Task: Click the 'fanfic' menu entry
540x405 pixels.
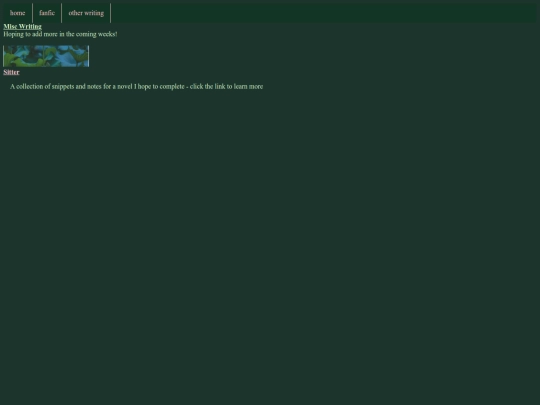Action: tap(47, 13)
